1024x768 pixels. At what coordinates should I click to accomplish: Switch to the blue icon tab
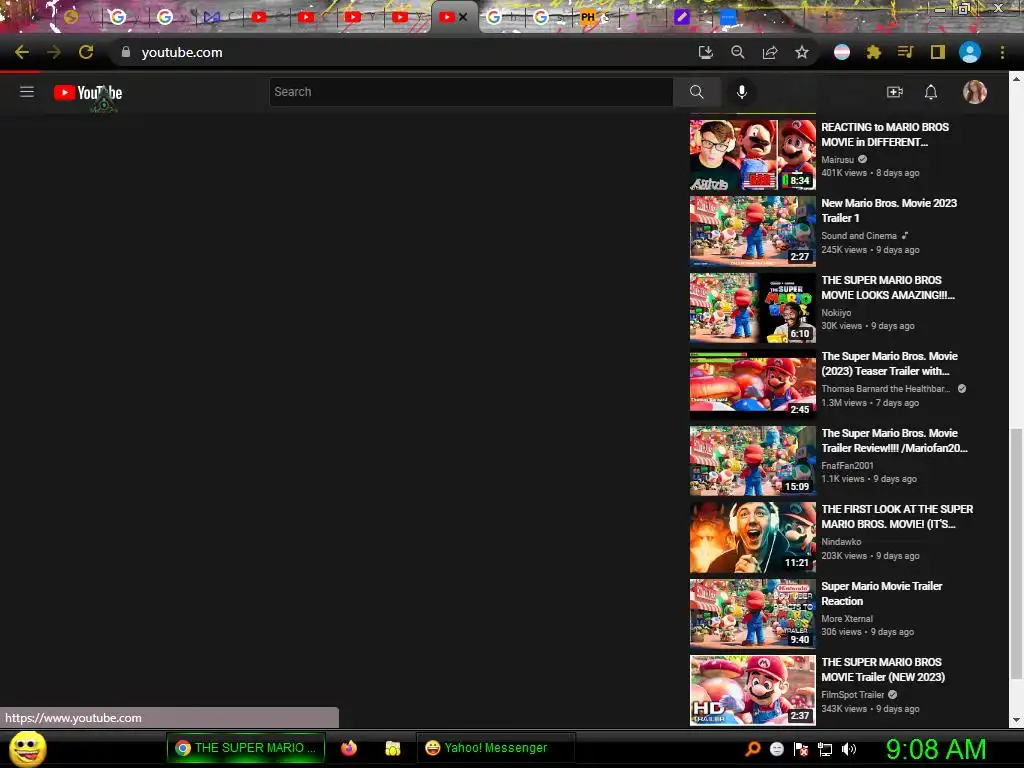click(728, 18)
